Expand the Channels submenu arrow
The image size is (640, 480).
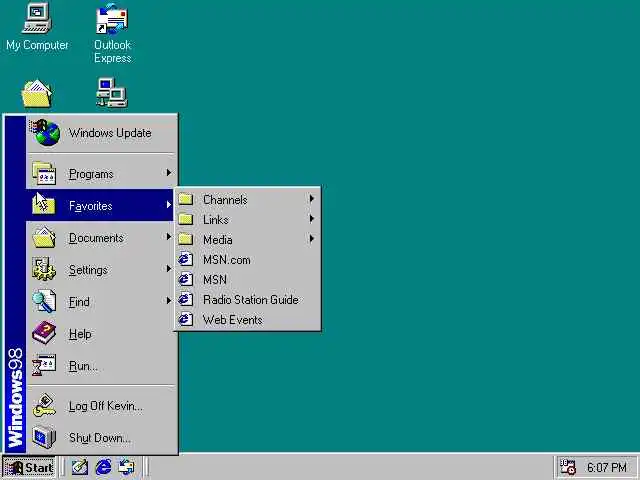click(x=311, y=199)
